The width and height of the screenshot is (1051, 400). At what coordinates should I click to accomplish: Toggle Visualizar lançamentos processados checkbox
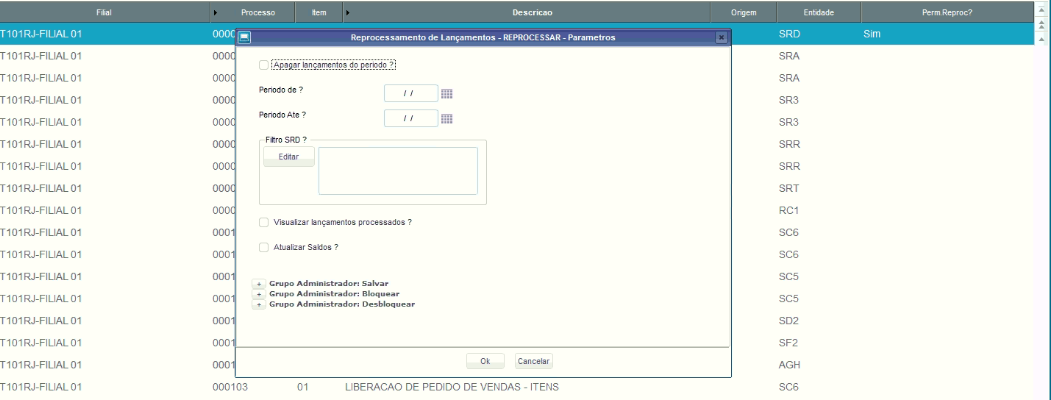[x=264, y=222]
